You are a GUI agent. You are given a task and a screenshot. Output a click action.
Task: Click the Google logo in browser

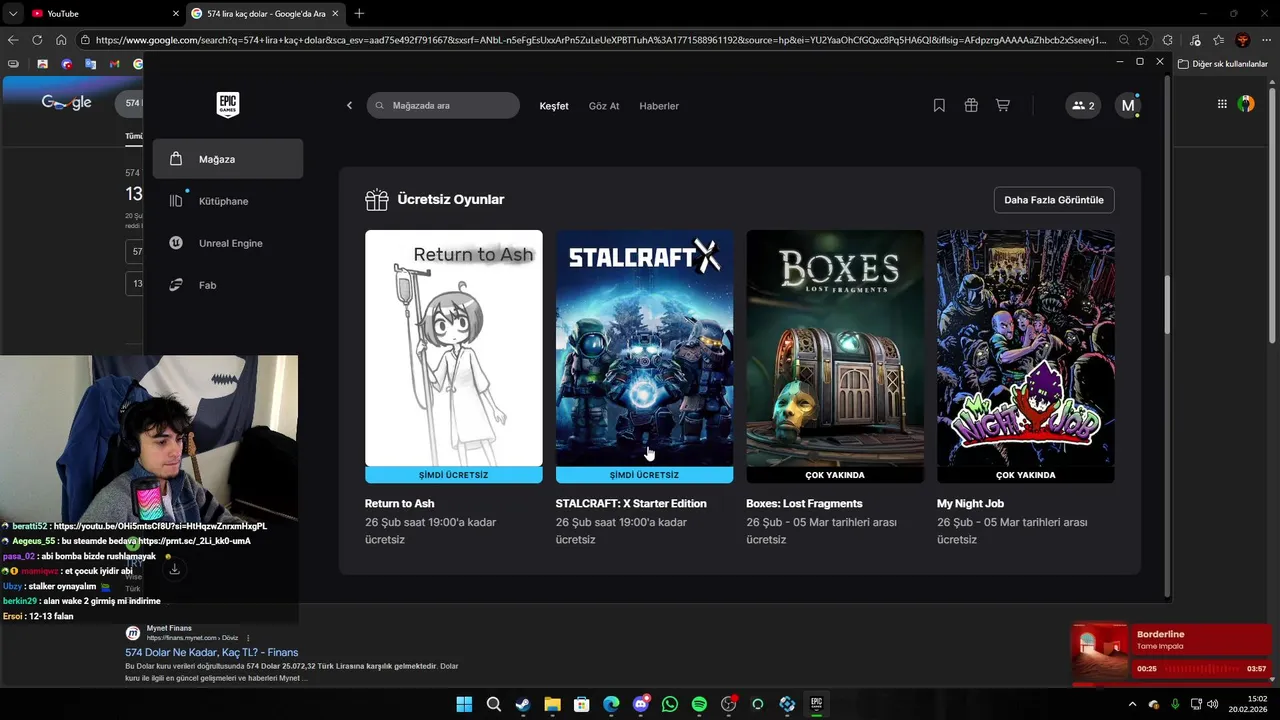click(67, 102)
